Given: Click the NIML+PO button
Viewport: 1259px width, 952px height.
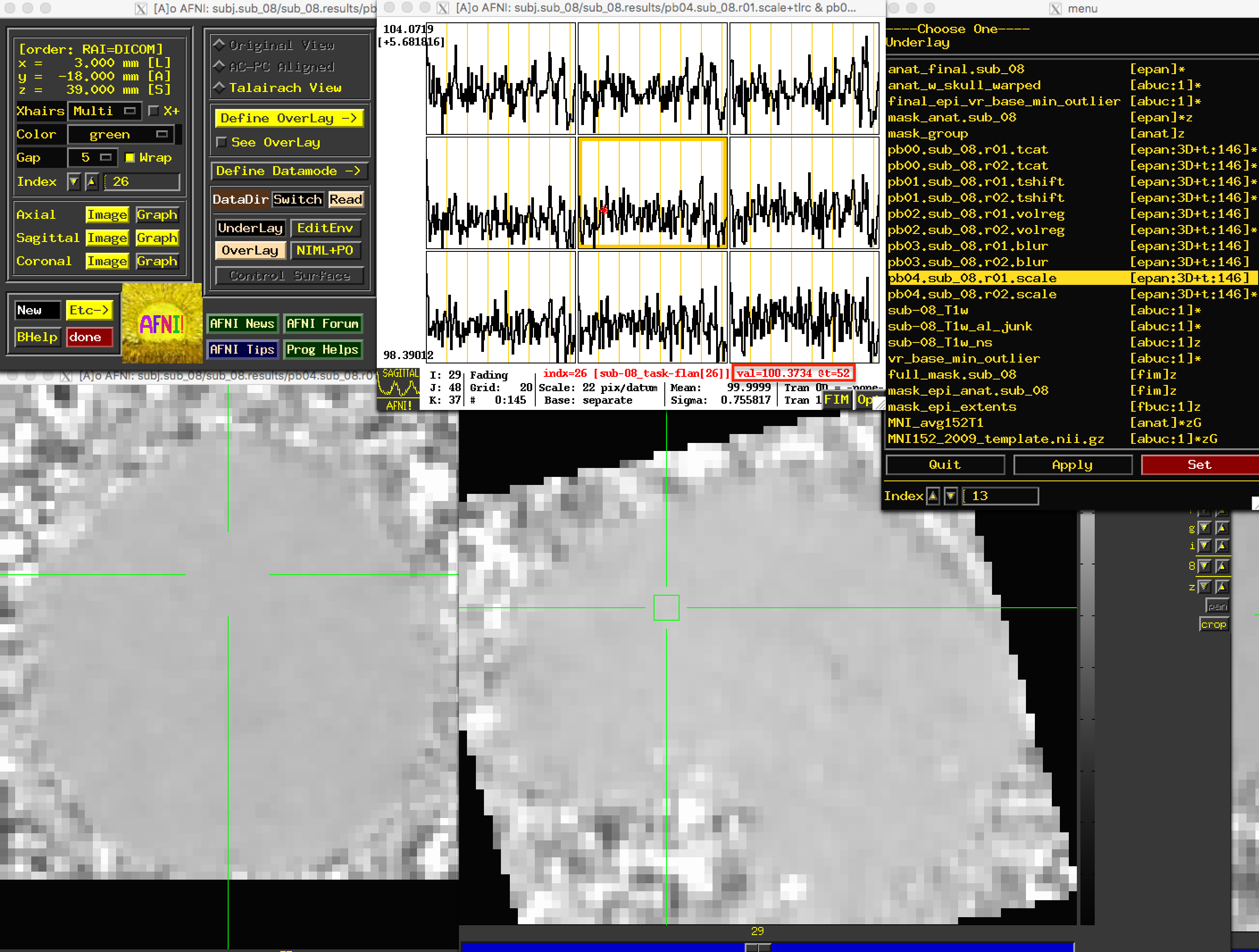Looking at the screenshot, I should point(325,251).
